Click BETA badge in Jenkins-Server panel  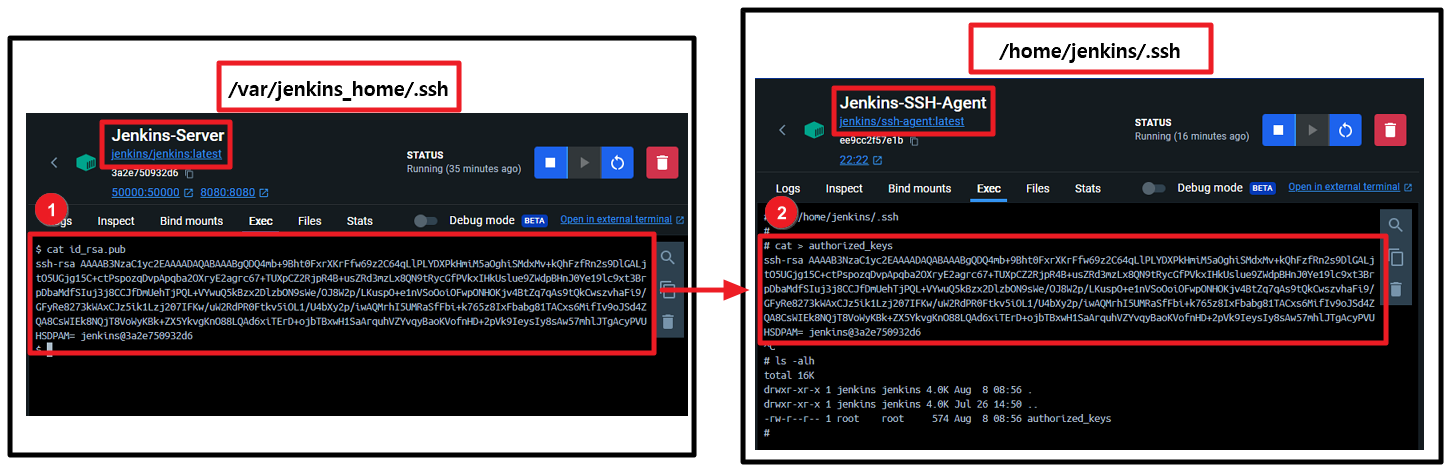[535, 220]
